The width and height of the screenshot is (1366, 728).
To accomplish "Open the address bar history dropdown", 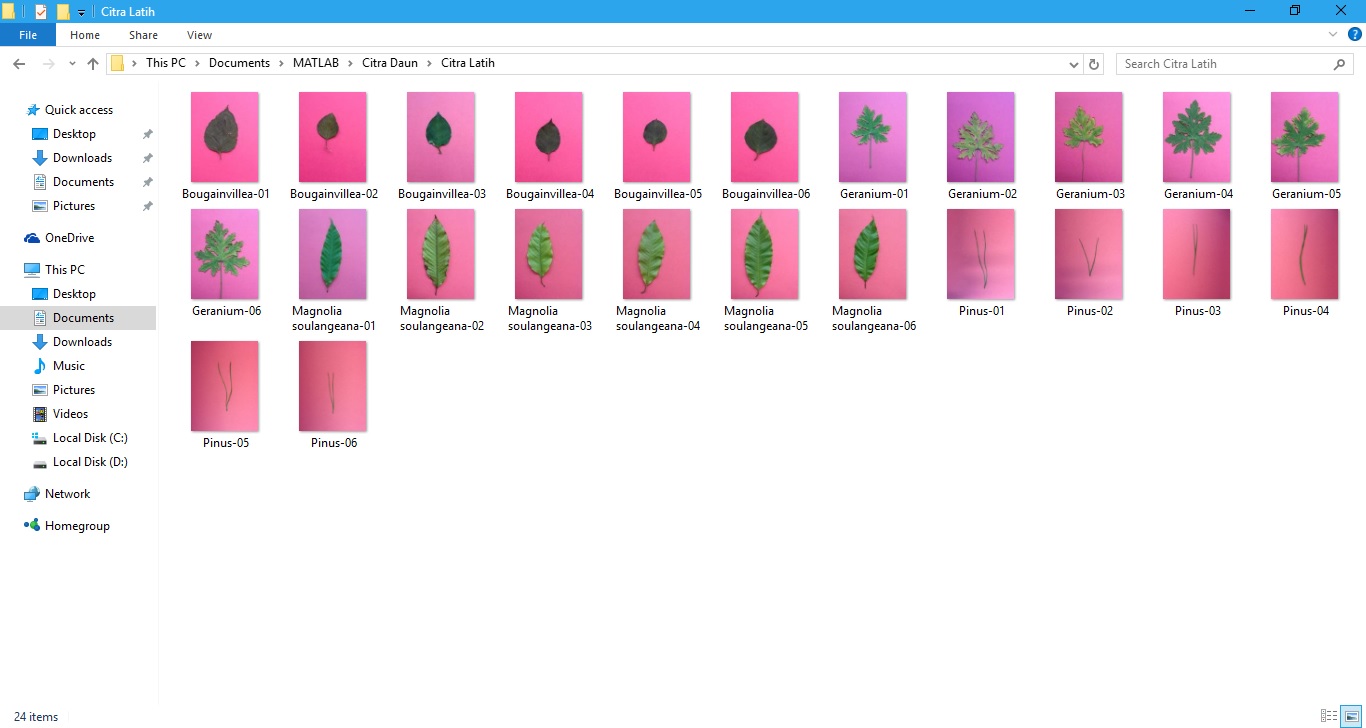I will 1074,64.
